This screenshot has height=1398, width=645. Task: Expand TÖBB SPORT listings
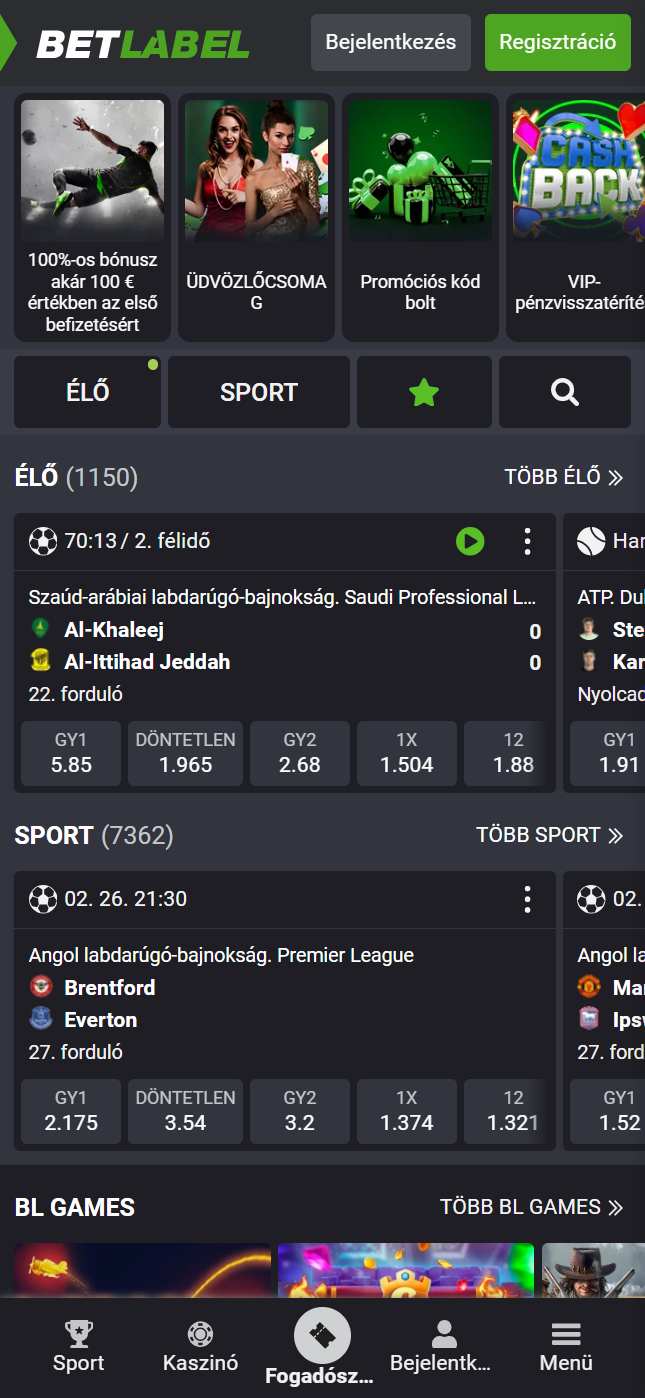click(x=549, y=835)
